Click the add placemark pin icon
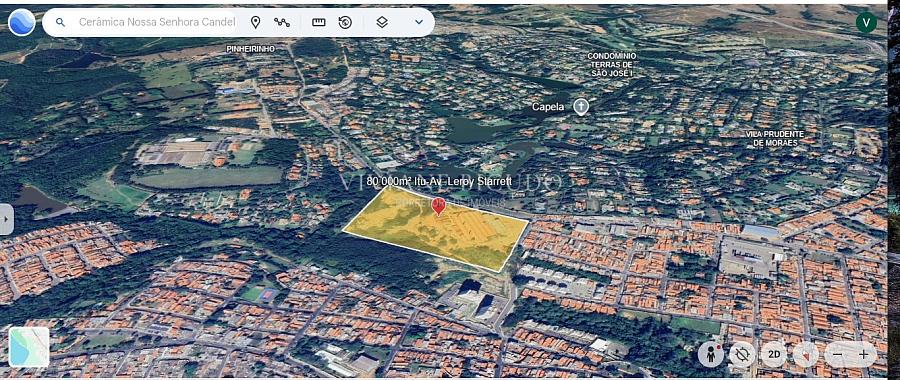This screenshot has height=380, width=900. pos(255,22)
